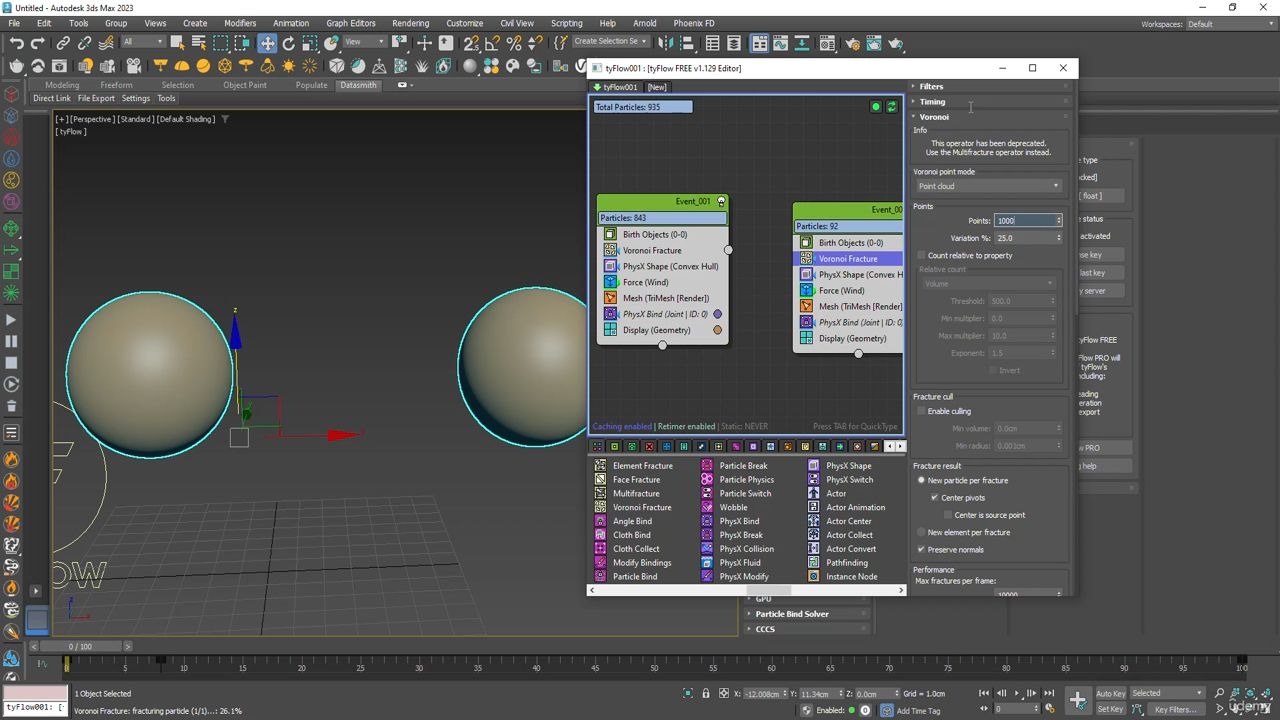Pick Multifracture operator from depot
The width and height of the screenshot is (1280, 720).
pyautogui.click(x=636, y=493)
